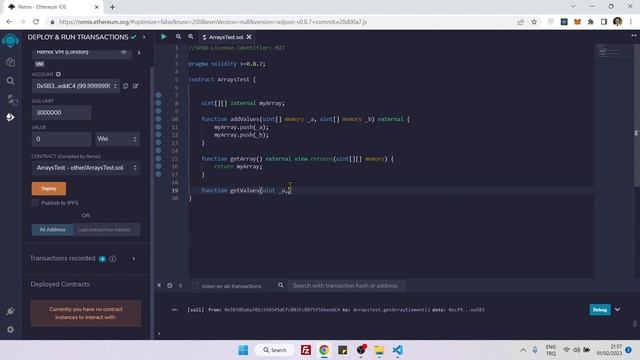This screenshot has width=640, height=360.
Task: Expand the panel arrow beside Deploy & Run title
Action: (144, 37)
